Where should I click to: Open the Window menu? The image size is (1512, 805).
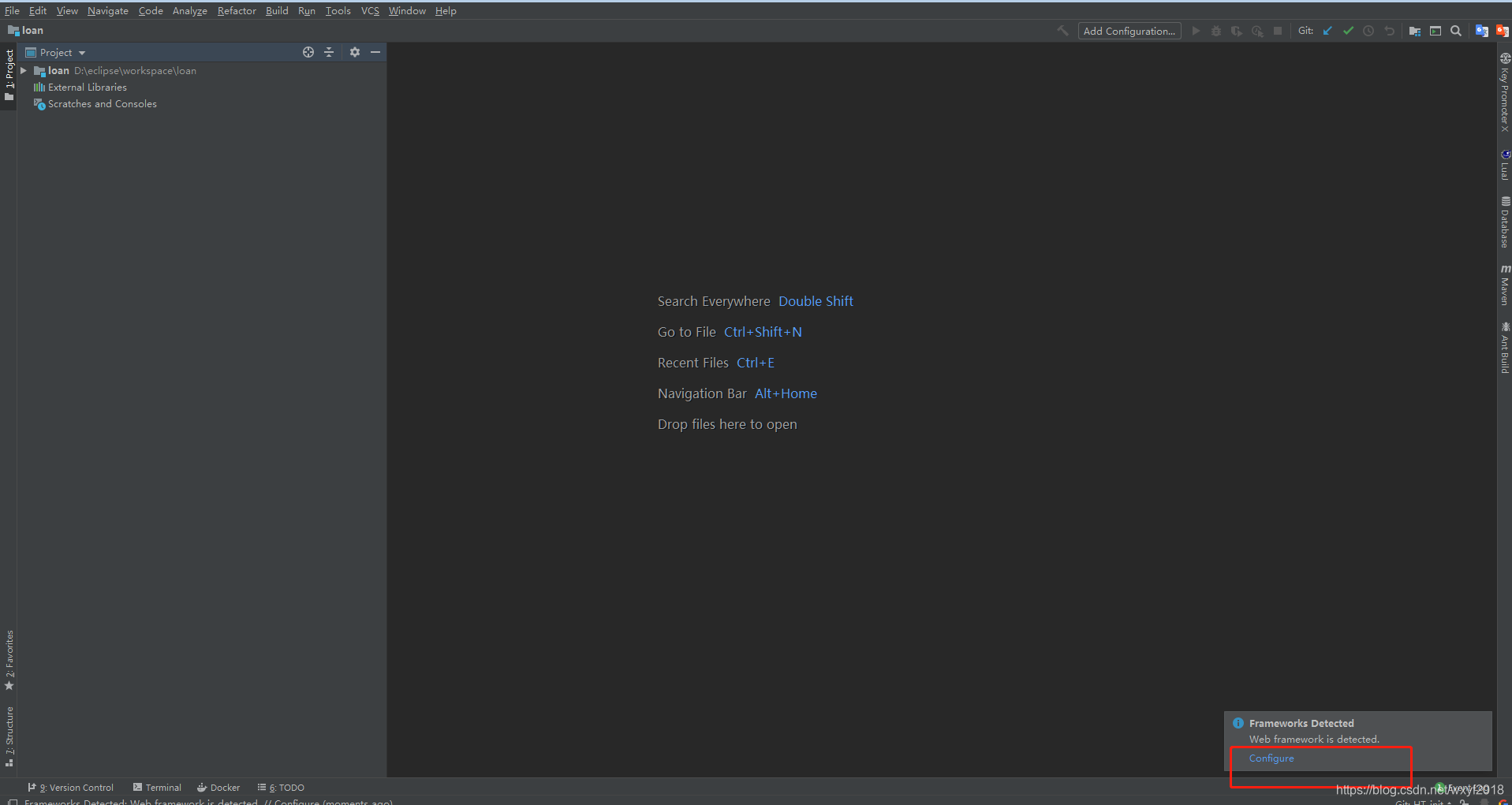coord(407,10)
